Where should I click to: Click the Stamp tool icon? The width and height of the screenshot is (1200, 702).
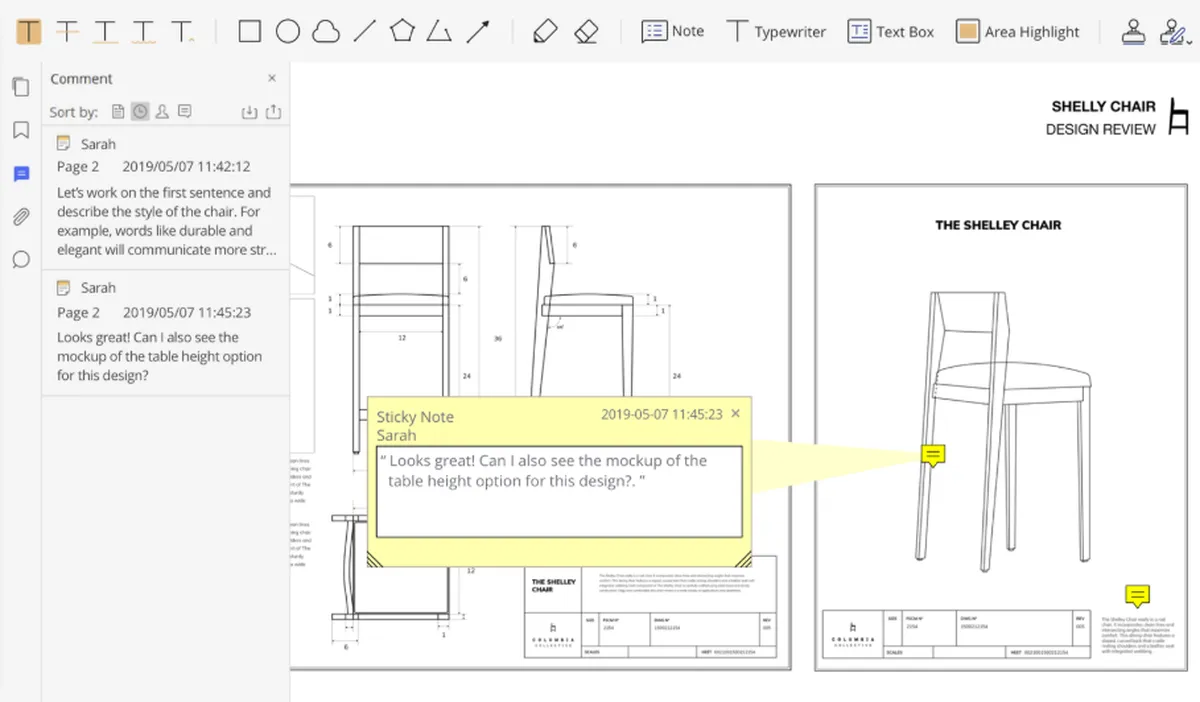click(1133, 31)
